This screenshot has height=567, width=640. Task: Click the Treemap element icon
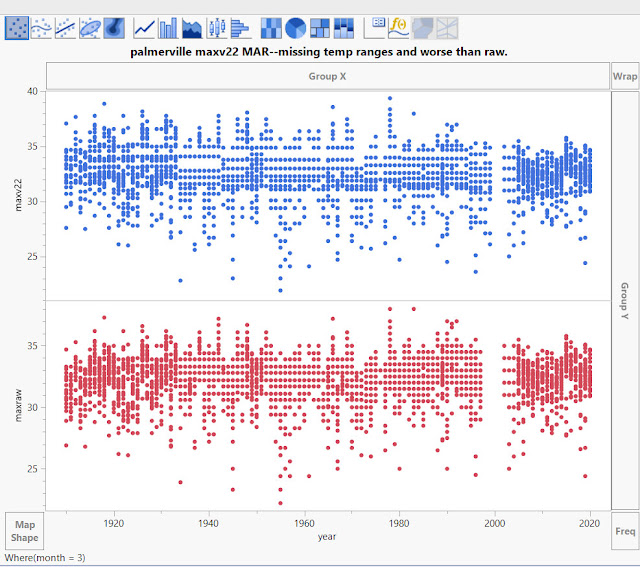click(x=320, y=28)
